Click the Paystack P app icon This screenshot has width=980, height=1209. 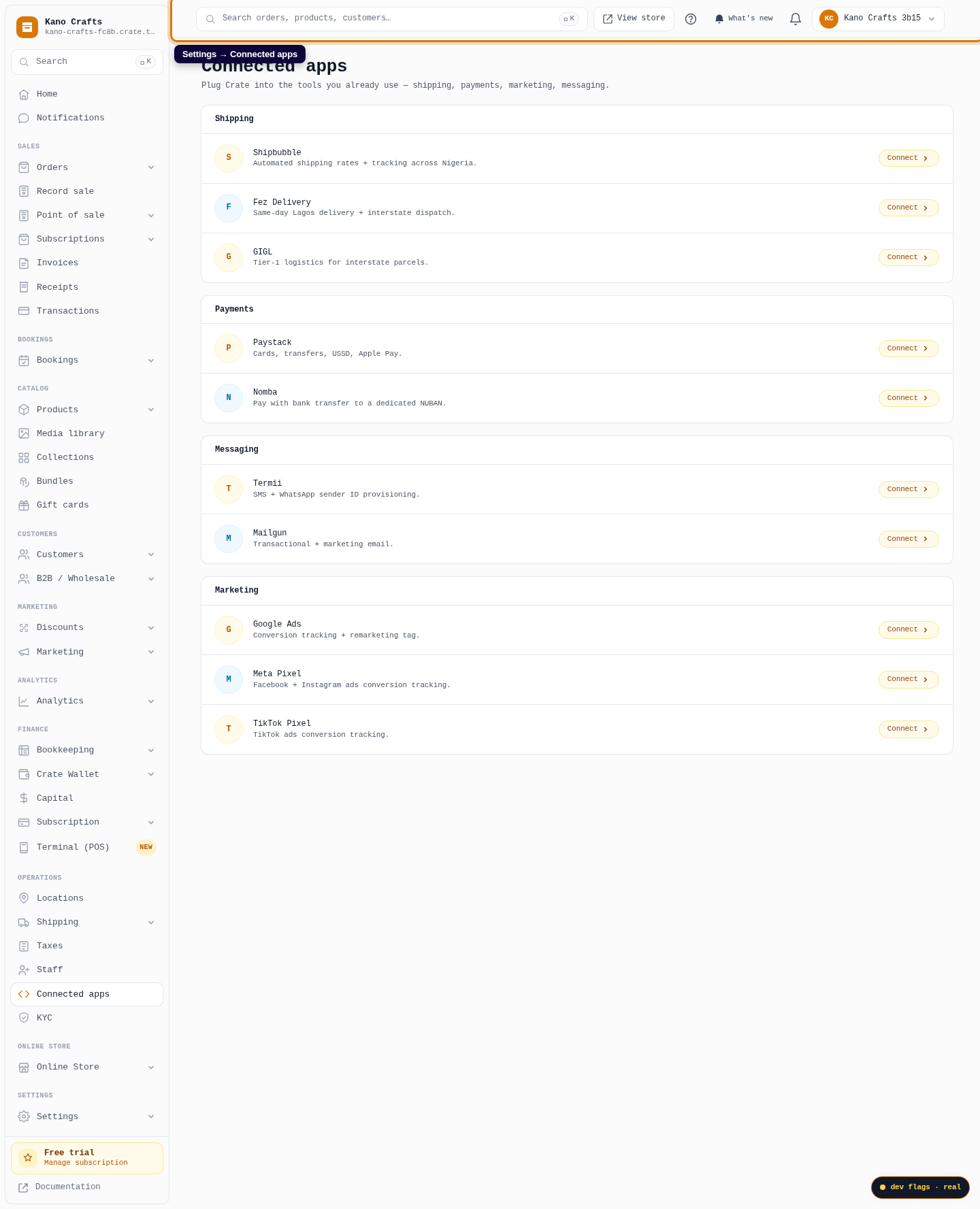pos(229,348)
